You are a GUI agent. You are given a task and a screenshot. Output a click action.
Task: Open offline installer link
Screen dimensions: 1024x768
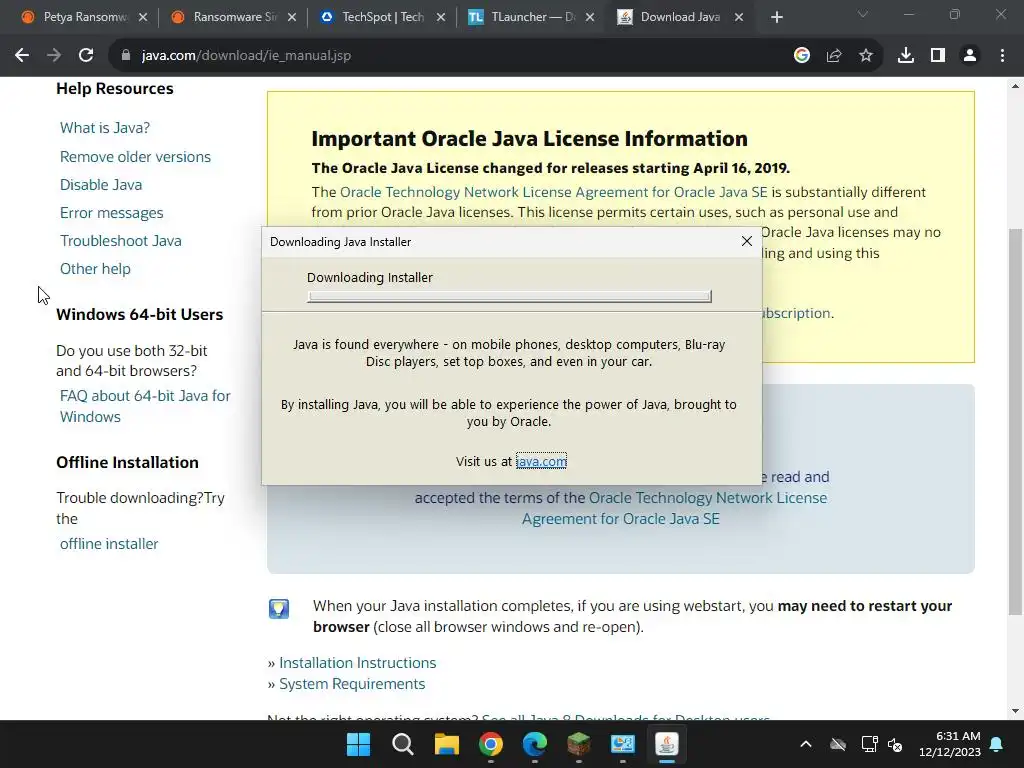tap(109, 544)
